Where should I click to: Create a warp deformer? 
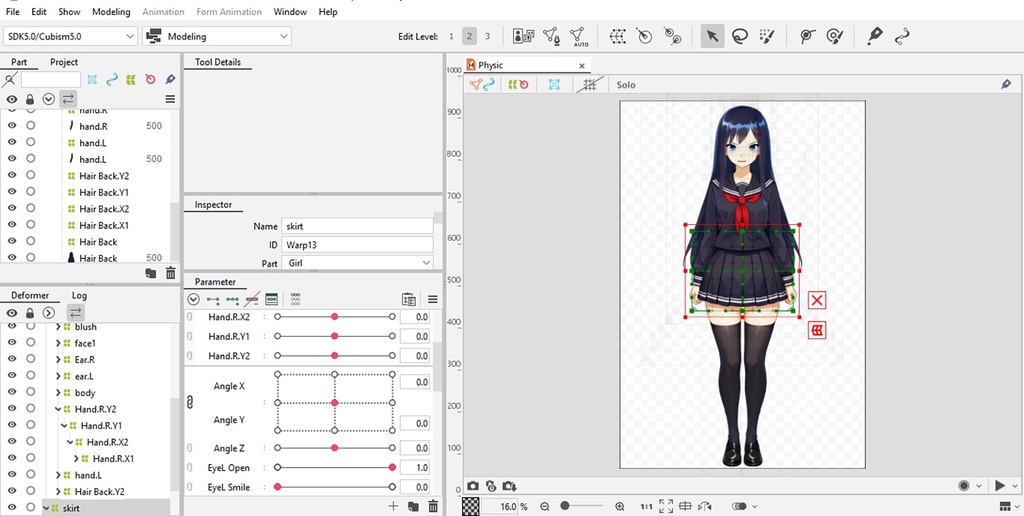click(x=618, y=36)
